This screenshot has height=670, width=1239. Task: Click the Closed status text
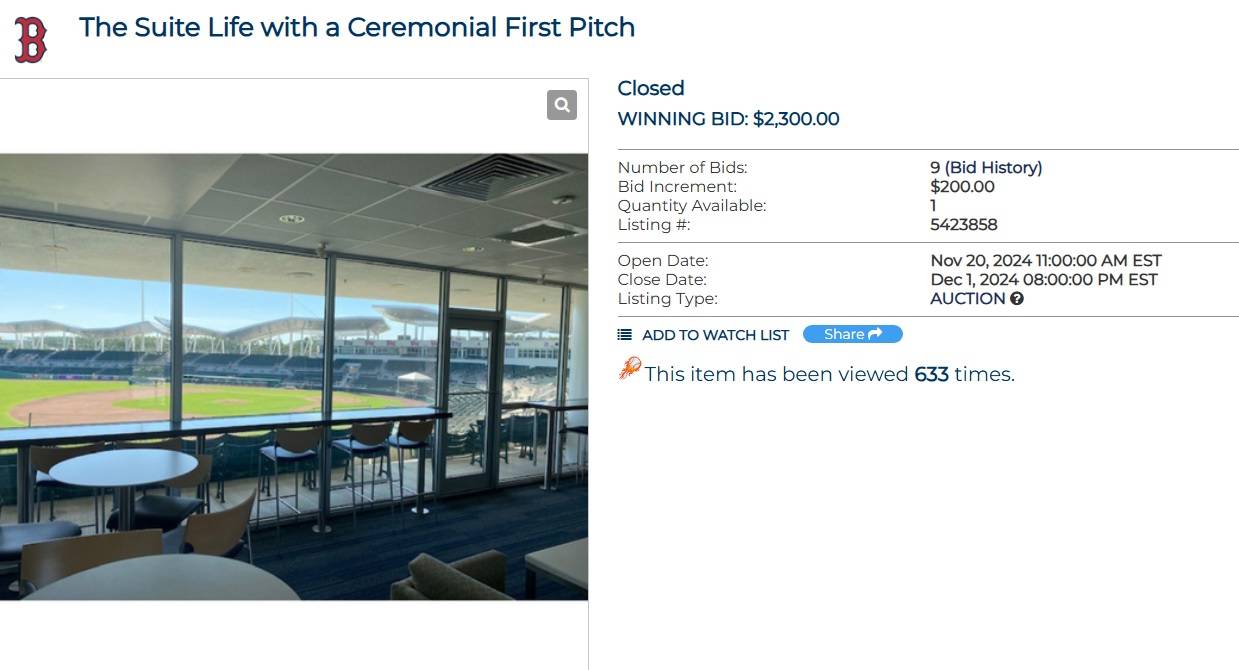tap(651, 88)
